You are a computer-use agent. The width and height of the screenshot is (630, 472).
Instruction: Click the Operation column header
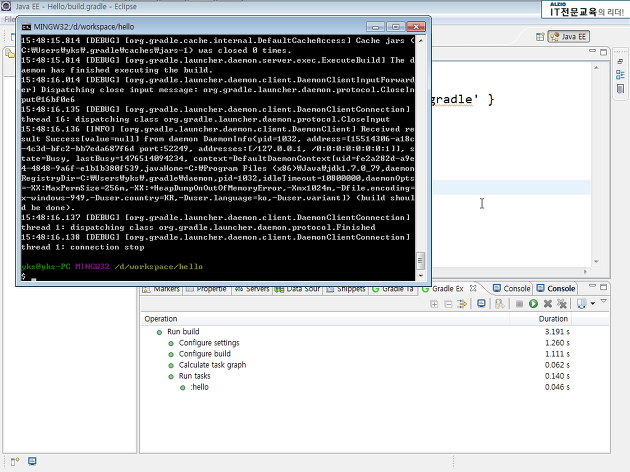tap(325, 319)
